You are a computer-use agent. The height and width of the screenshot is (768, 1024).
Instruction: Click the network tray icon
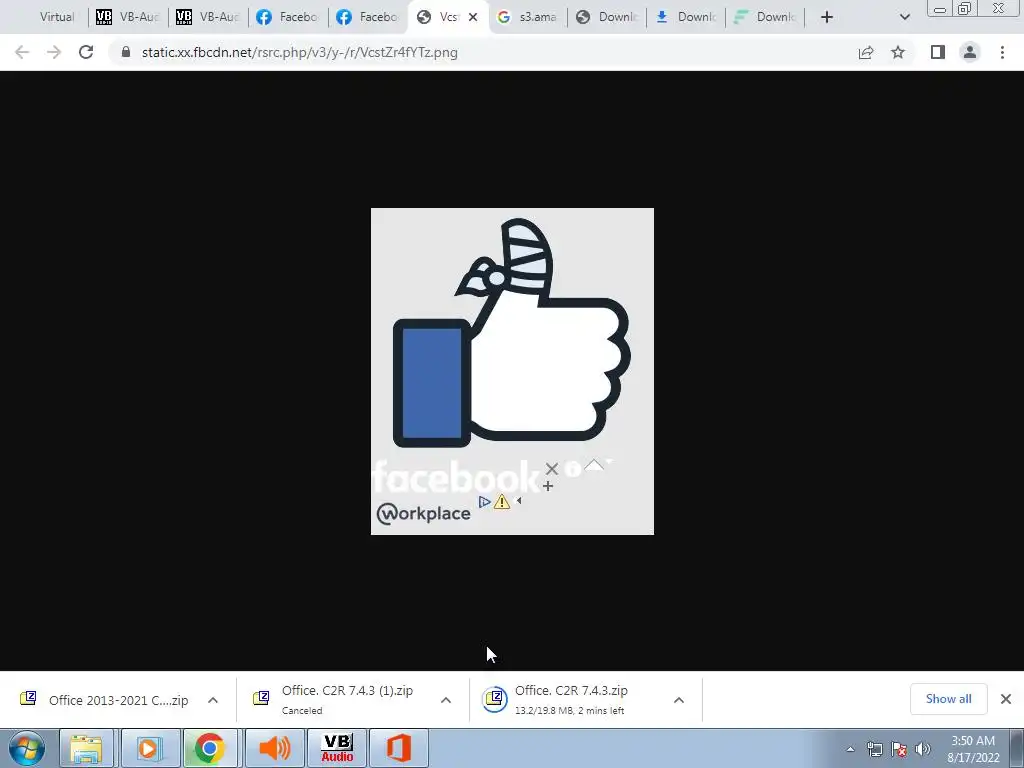click(x=874, y=749)
